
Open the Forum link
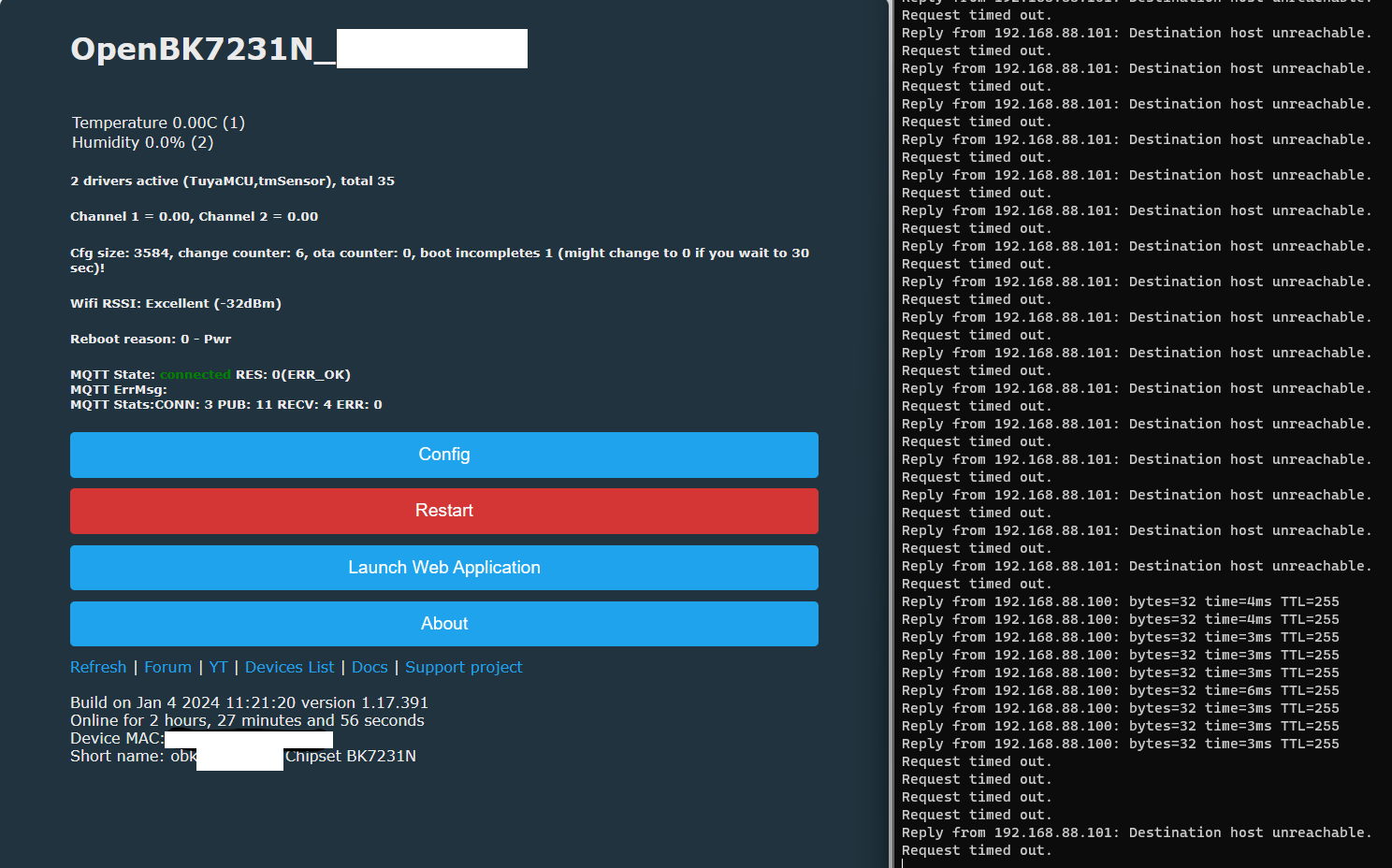[167, 667]
